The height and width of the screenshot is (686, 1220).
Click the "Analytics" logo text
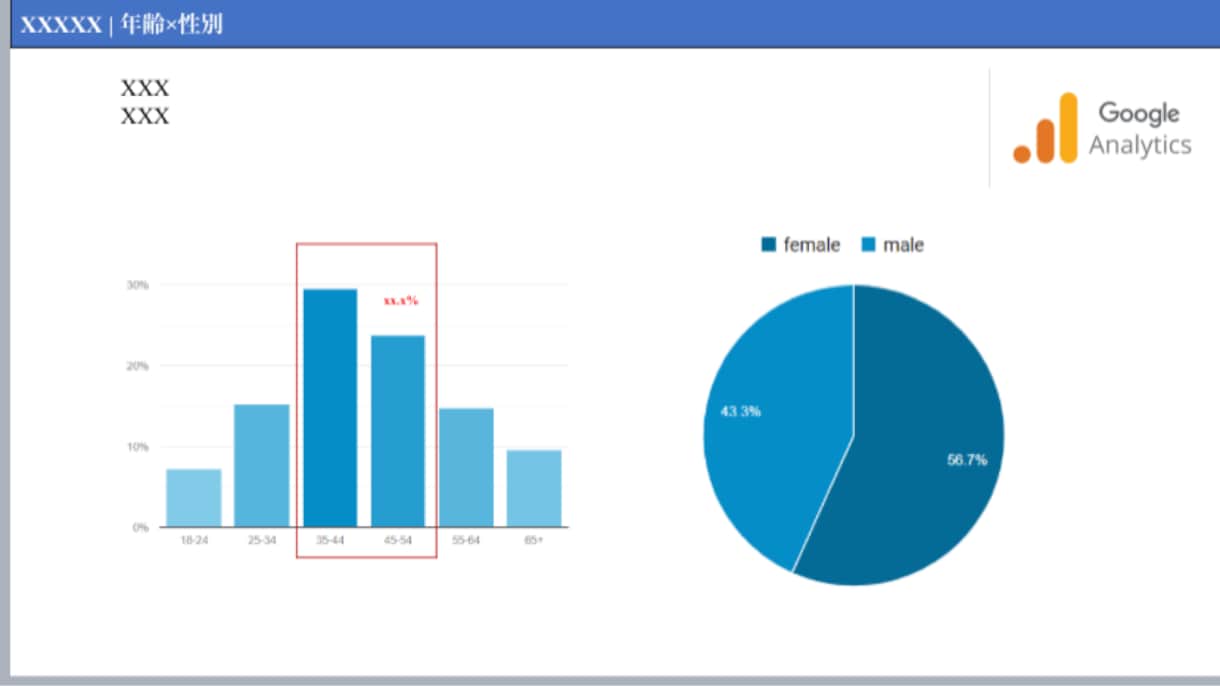coord(1140,145)
